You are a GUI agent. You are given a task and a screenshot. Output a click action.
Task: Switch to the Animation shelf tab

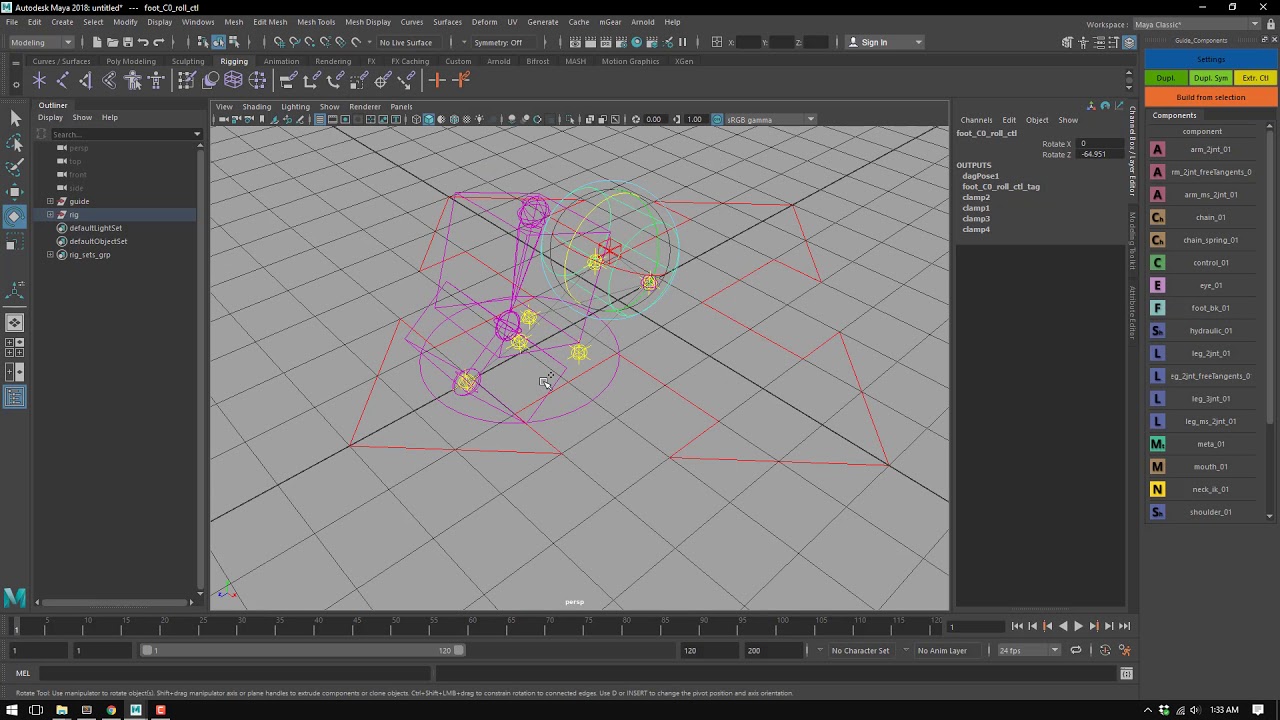(281, 61)
